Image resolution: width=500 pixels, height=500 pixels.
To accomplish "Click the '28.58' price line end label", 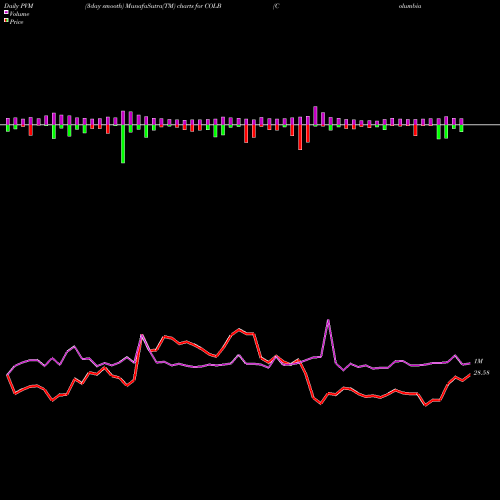I will [x=481, y=373].
